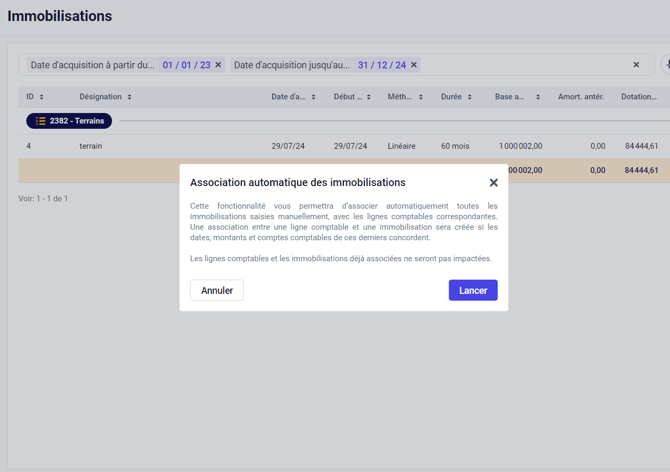Click the download icon at far right

666,65
